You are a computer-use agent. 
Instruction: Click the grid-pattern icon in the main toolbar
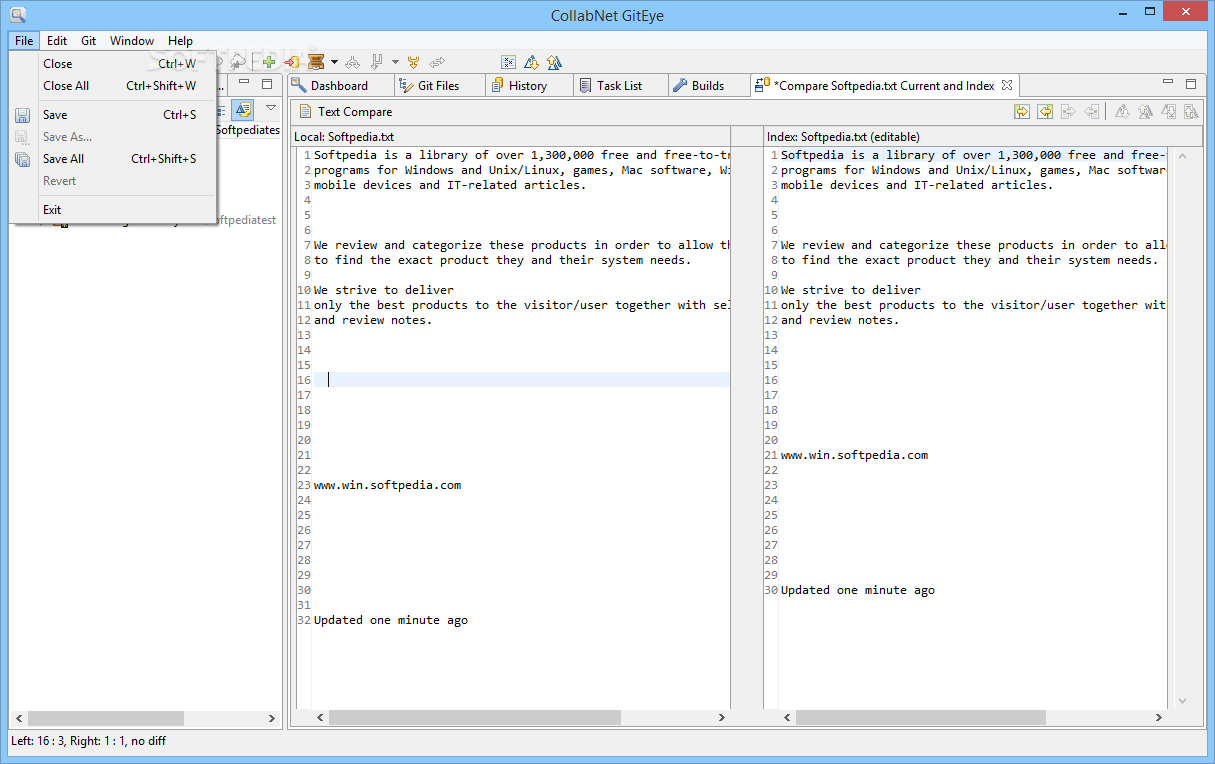[x=508, y=62]
